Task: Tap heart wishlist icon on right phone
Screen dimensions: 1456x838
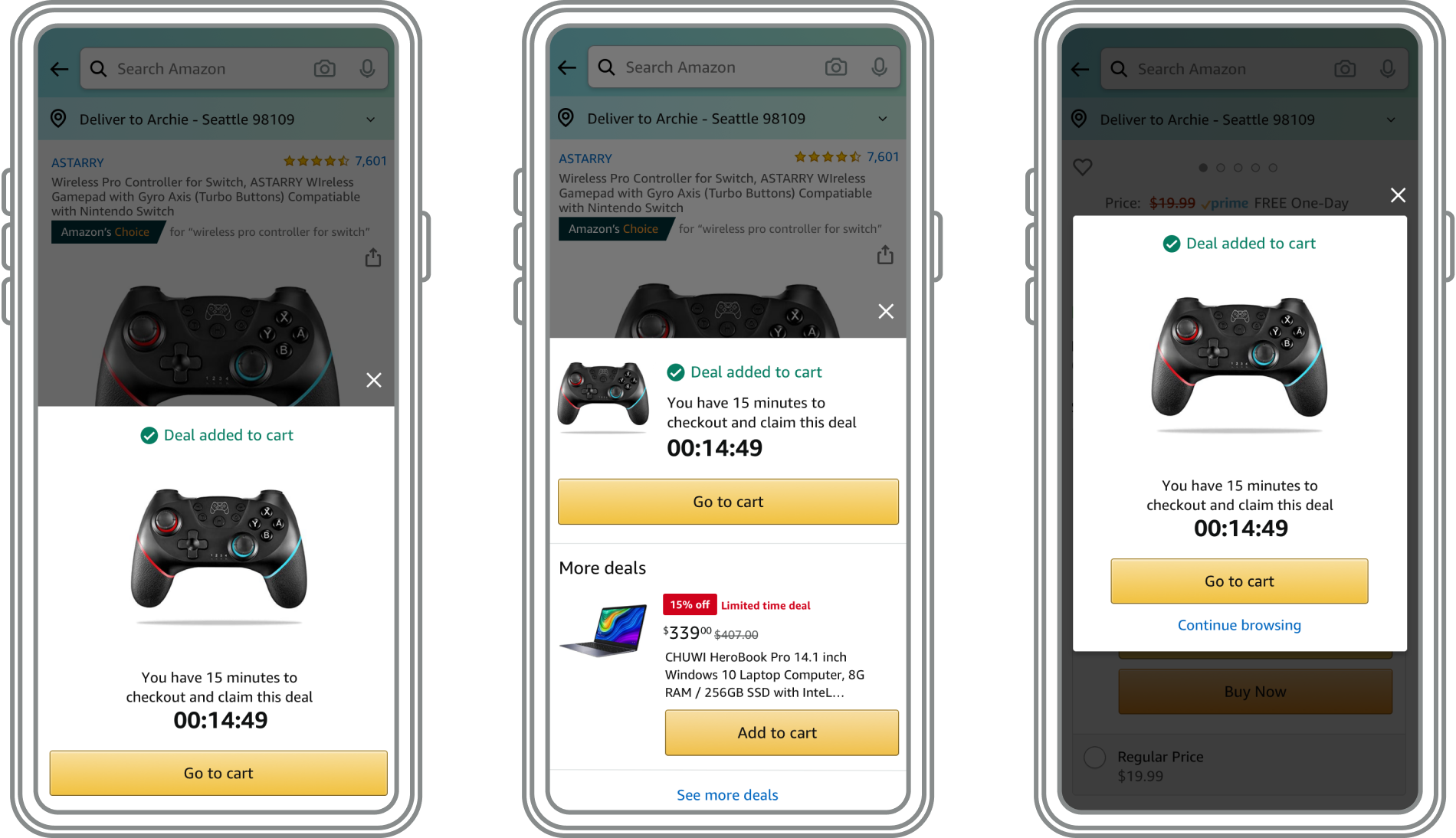Action: (x=1082, y=167)
